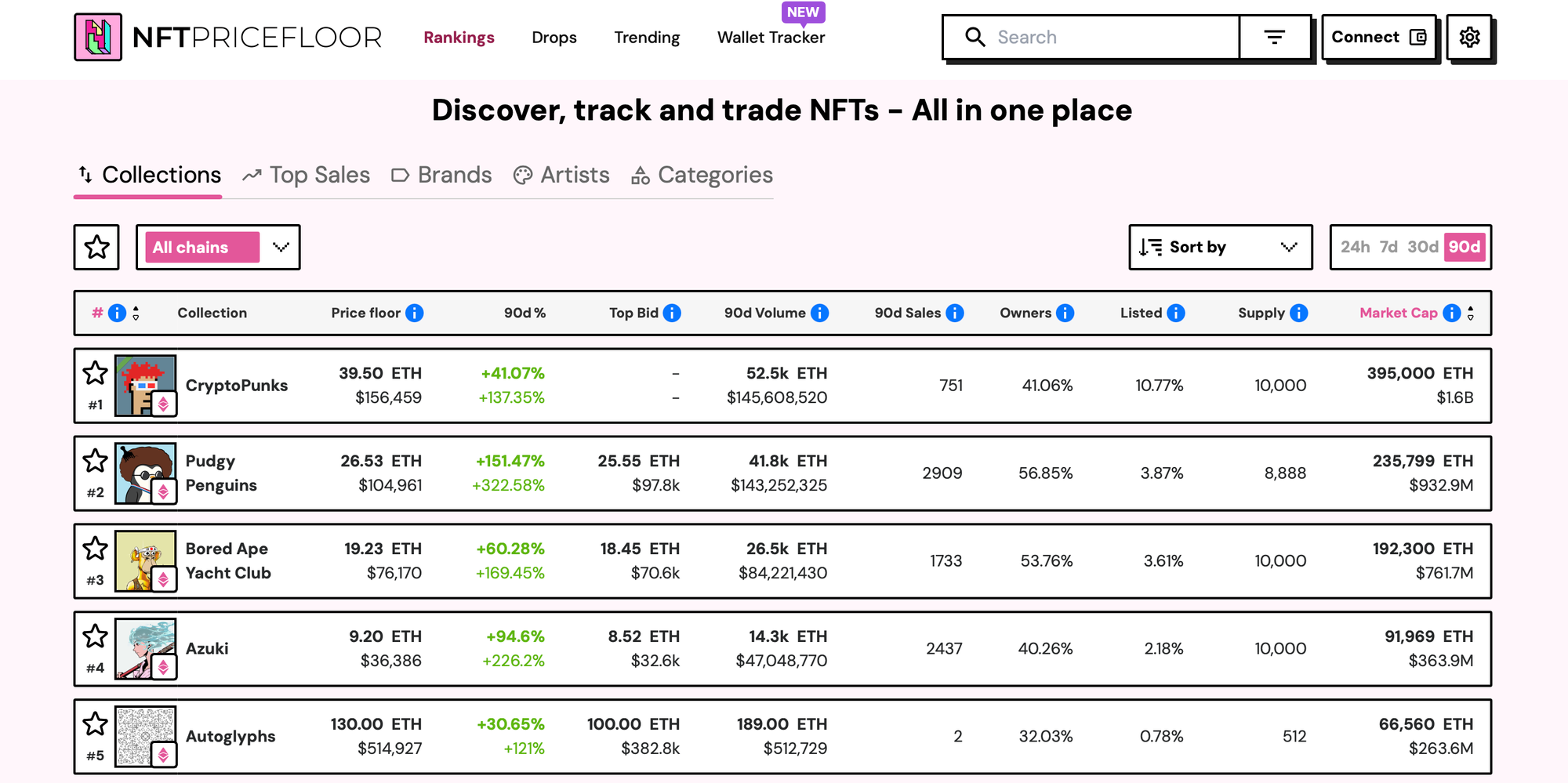Click the info icon next to Price floor

(416, 313)
